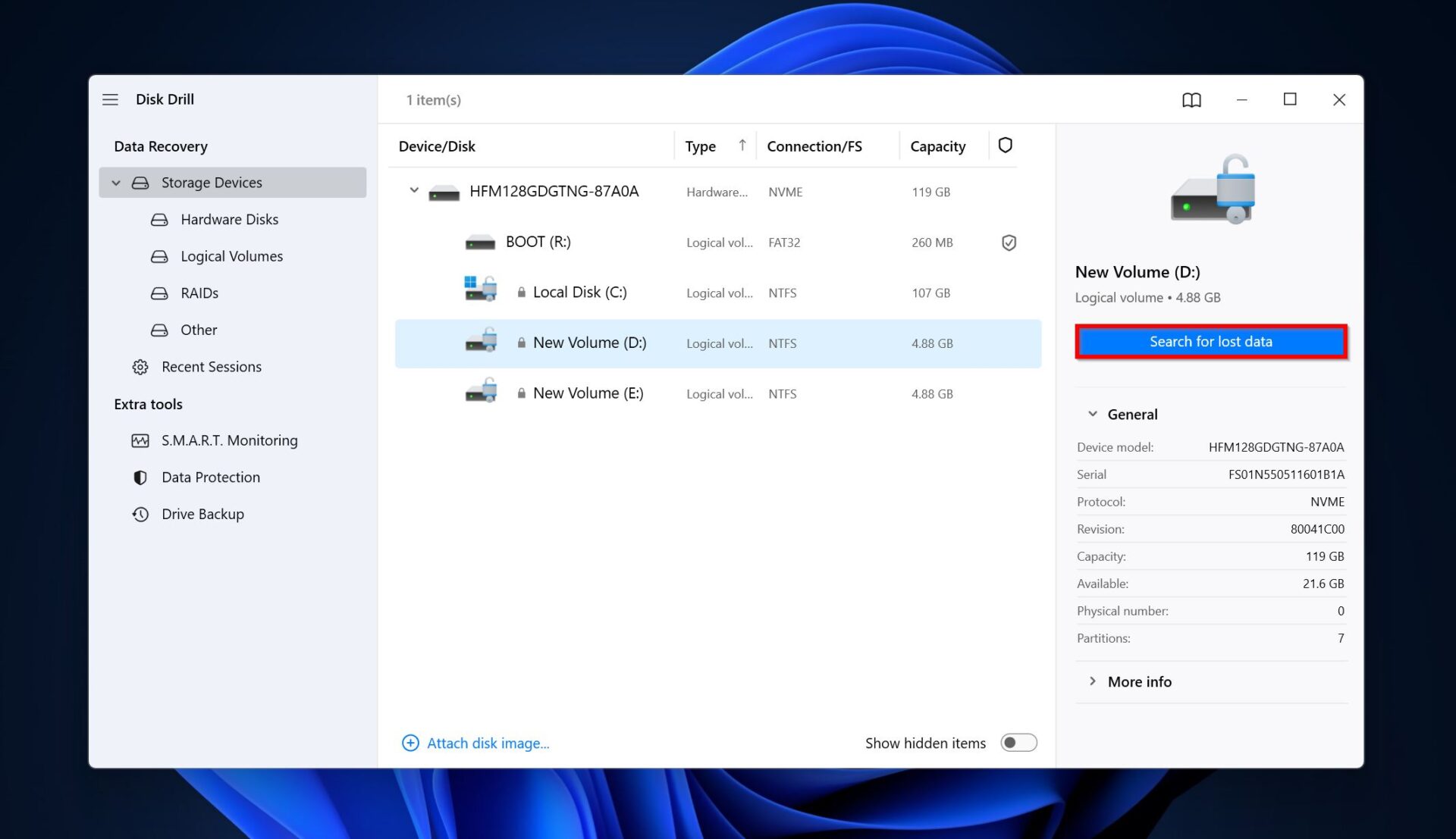Collapse the General info section
The image size is (1456, 839).
1093,414
